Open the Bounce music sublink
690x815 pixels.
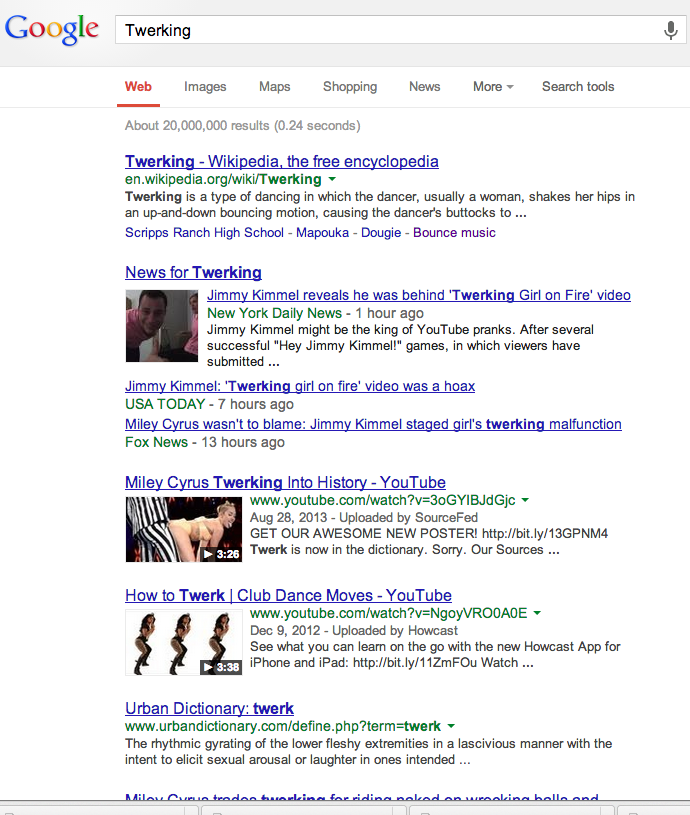454,233
